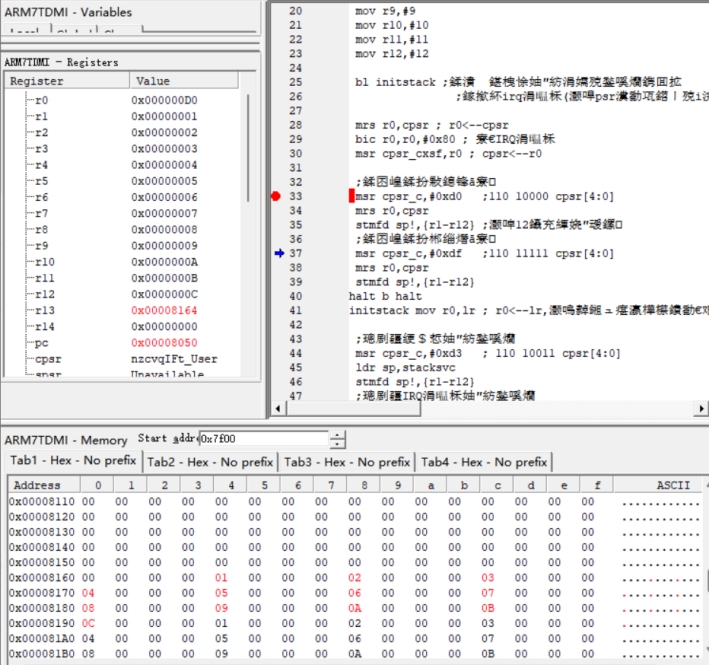Select register r0 row
This screenshot has width=709, height=665.
click(122, 100)
